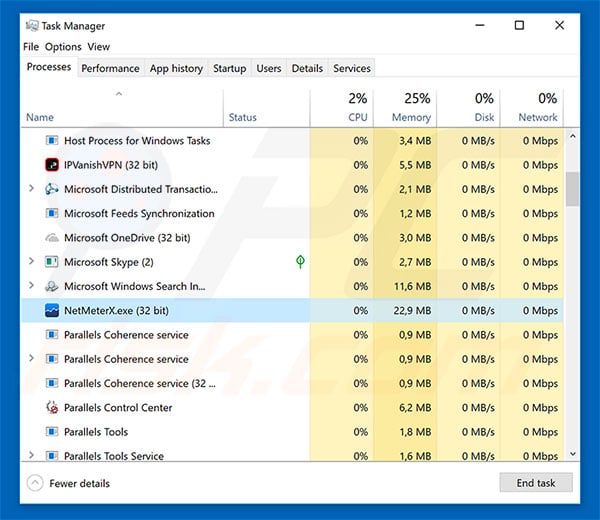600x520 pixels.
Task: Expand the Microsoft Skype (2) group
Action: coord(31,261)
